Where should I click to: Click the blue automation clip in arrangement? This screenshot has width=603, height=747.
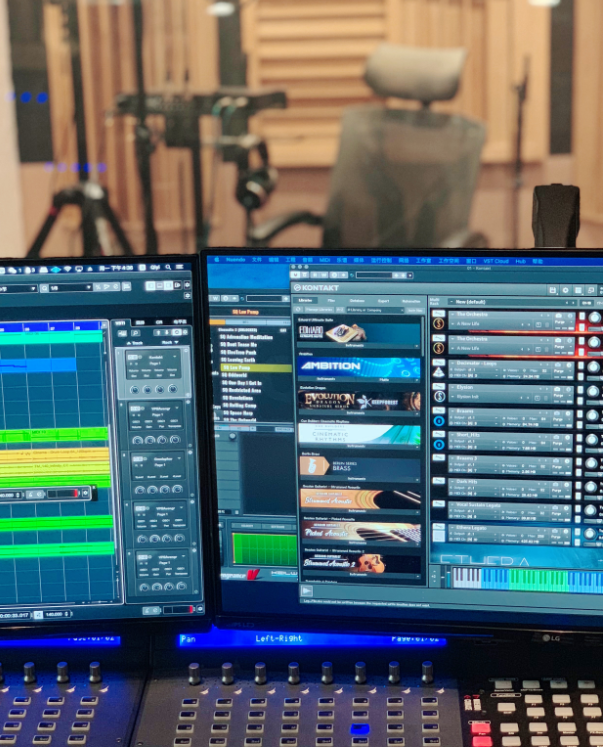38,365
